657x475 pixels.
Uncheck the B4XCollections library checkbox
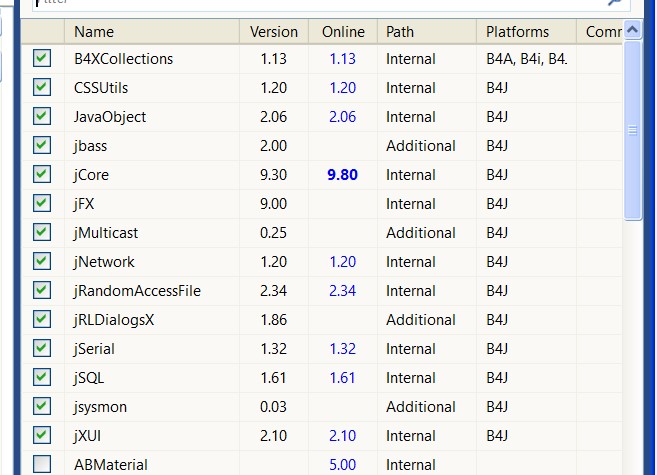[42, 59]
